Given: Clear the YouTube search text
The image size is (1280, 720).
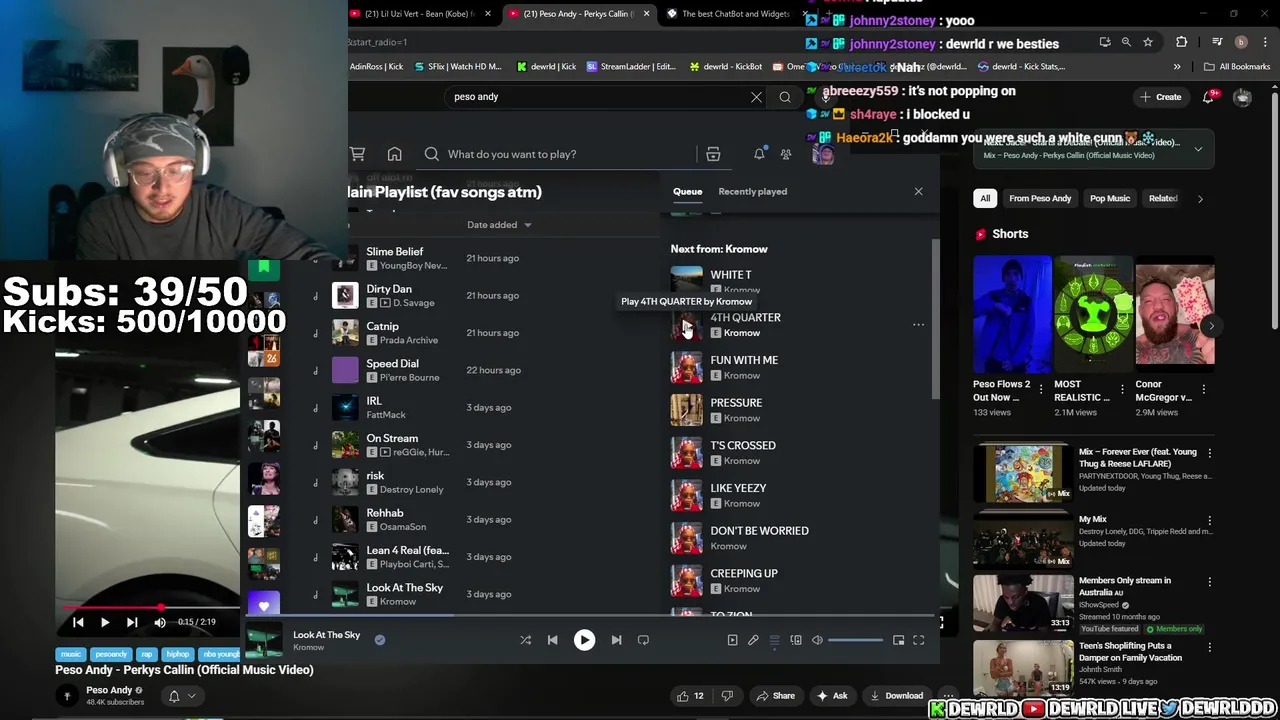Looking at the screenshot, I should (756, 97).
